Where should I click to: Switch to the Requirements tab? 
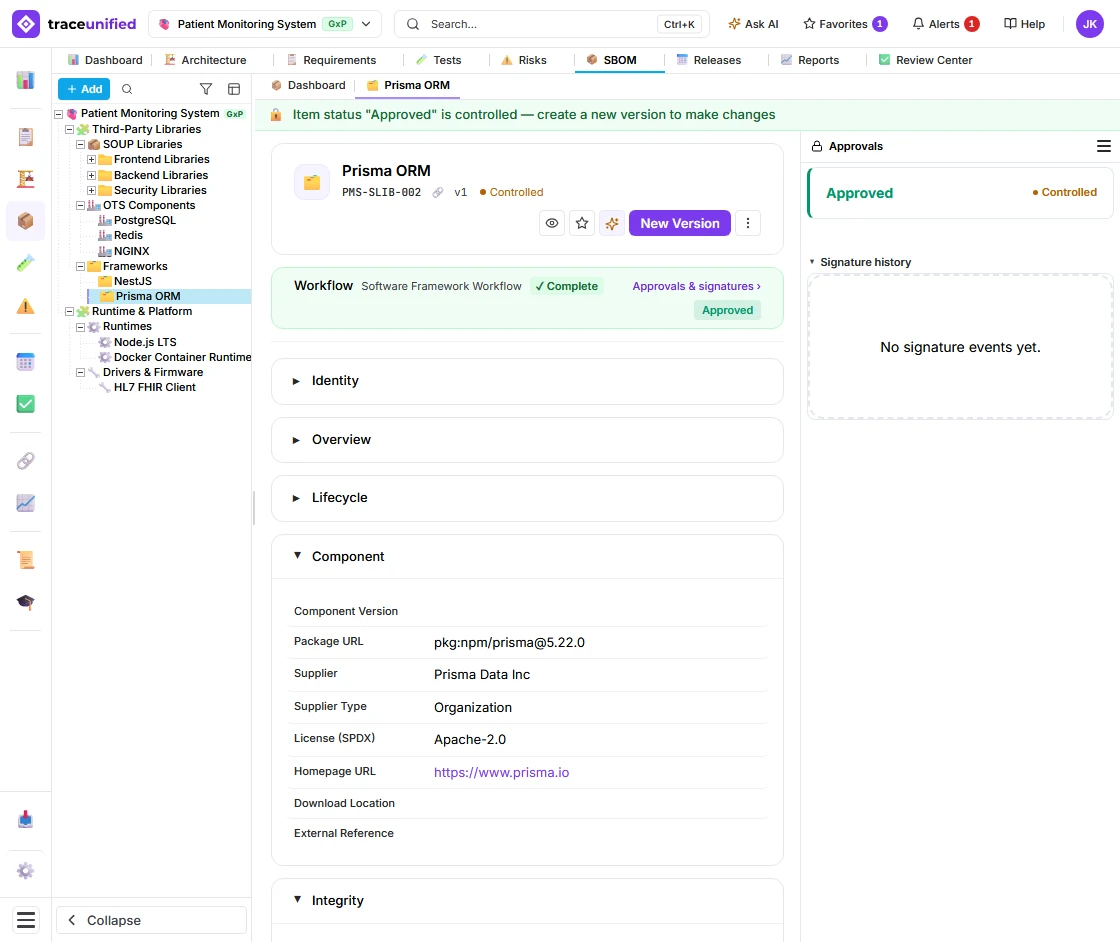coord(331,60)
